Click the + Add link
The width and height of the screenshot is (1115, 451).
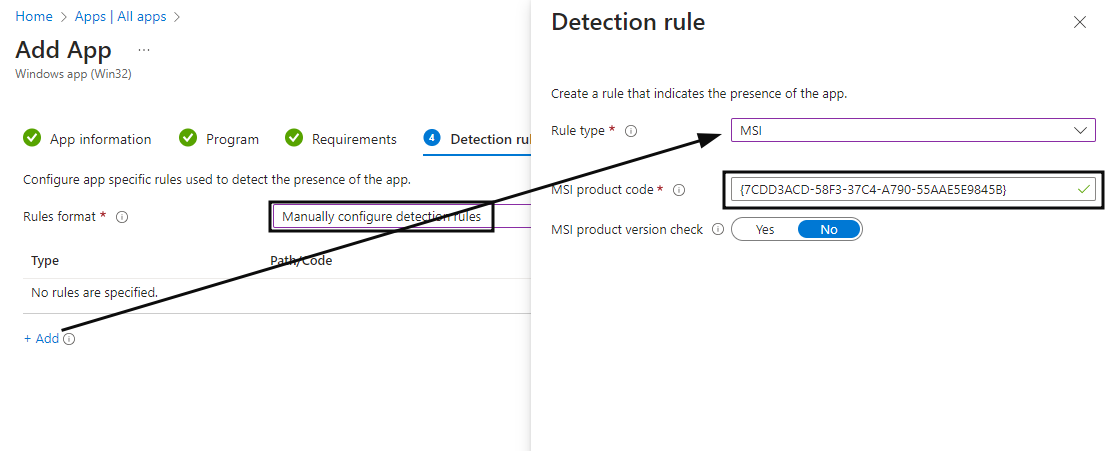41,339
